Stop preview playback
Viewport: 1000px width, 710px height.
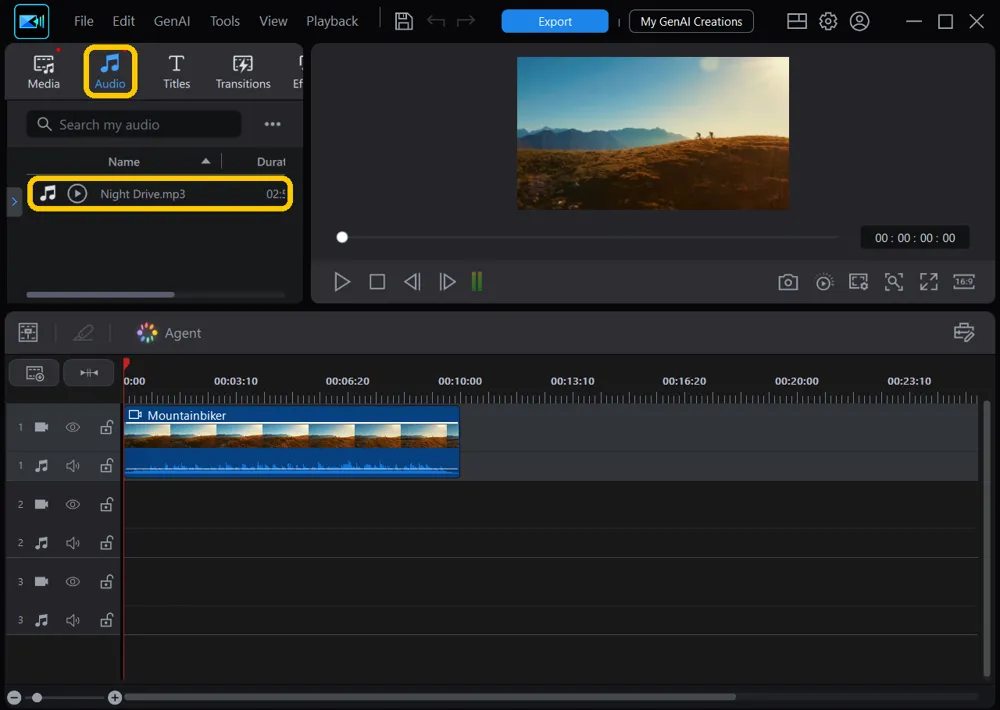(x=378, y=281)
